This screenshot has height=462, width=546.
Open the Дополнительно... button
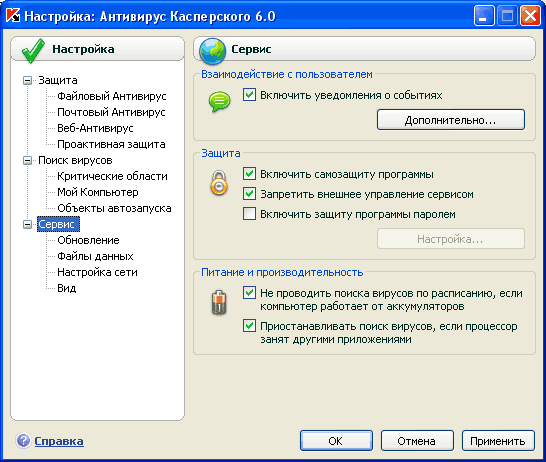tap(451, 120)
